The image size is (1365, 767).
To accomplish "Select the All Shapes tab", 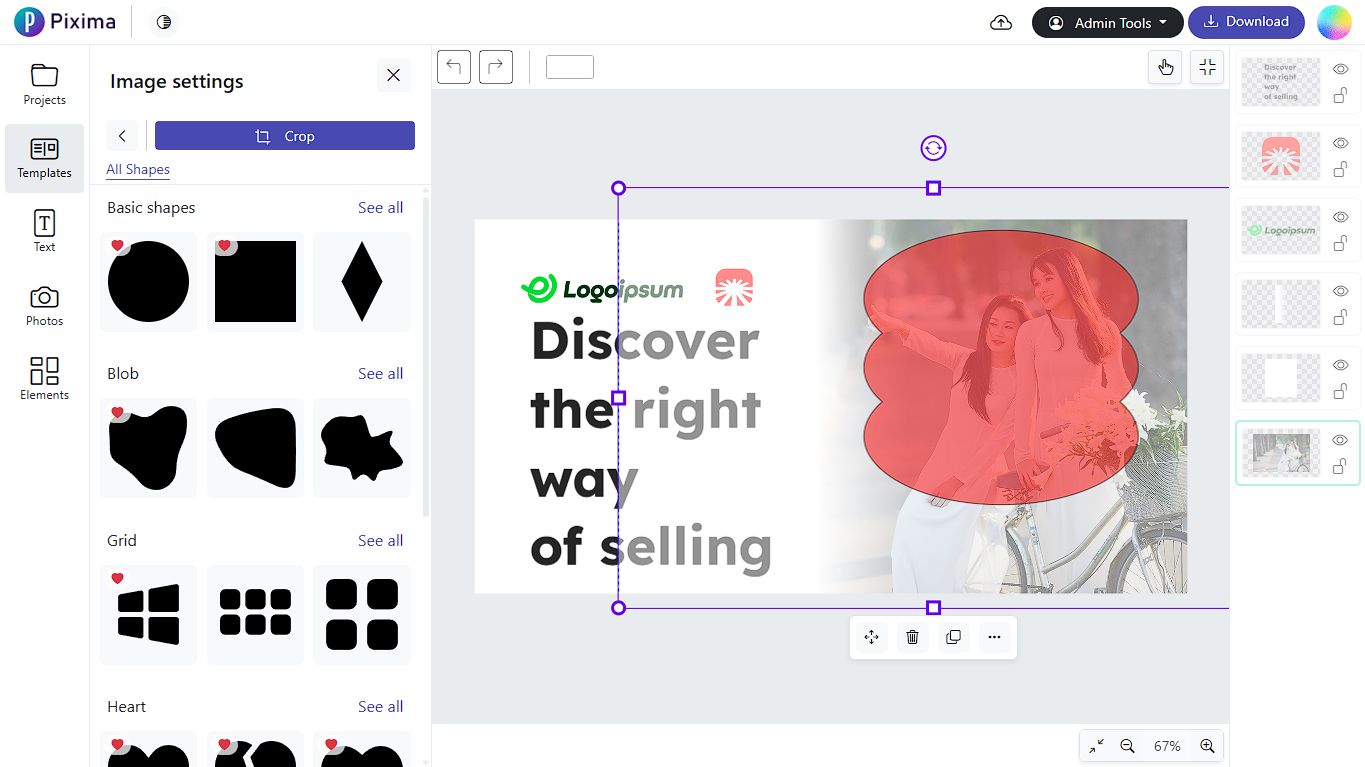I will tap(138, 169).
